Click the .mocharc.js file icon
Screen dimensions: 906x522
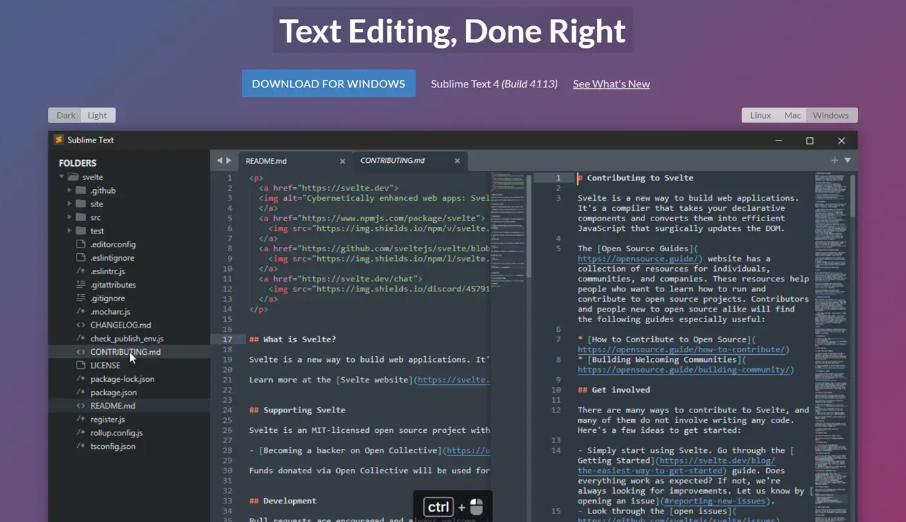(81, 311)
